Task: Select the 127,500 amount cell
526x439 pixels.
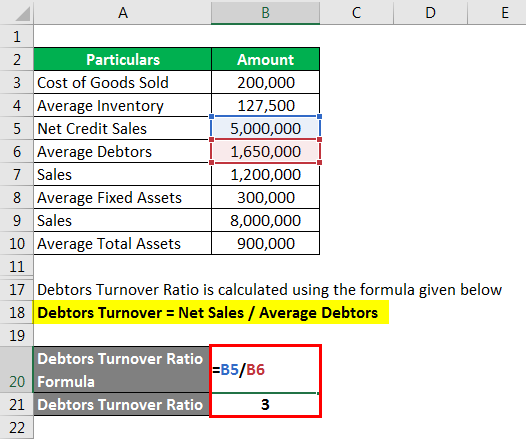Action: 265,105
